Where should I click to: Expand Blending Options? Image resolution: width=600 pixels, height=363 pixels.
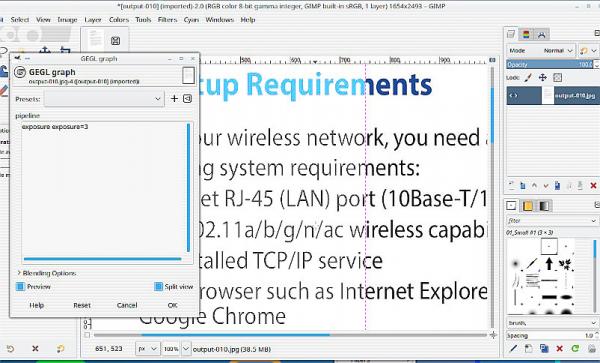46,273
